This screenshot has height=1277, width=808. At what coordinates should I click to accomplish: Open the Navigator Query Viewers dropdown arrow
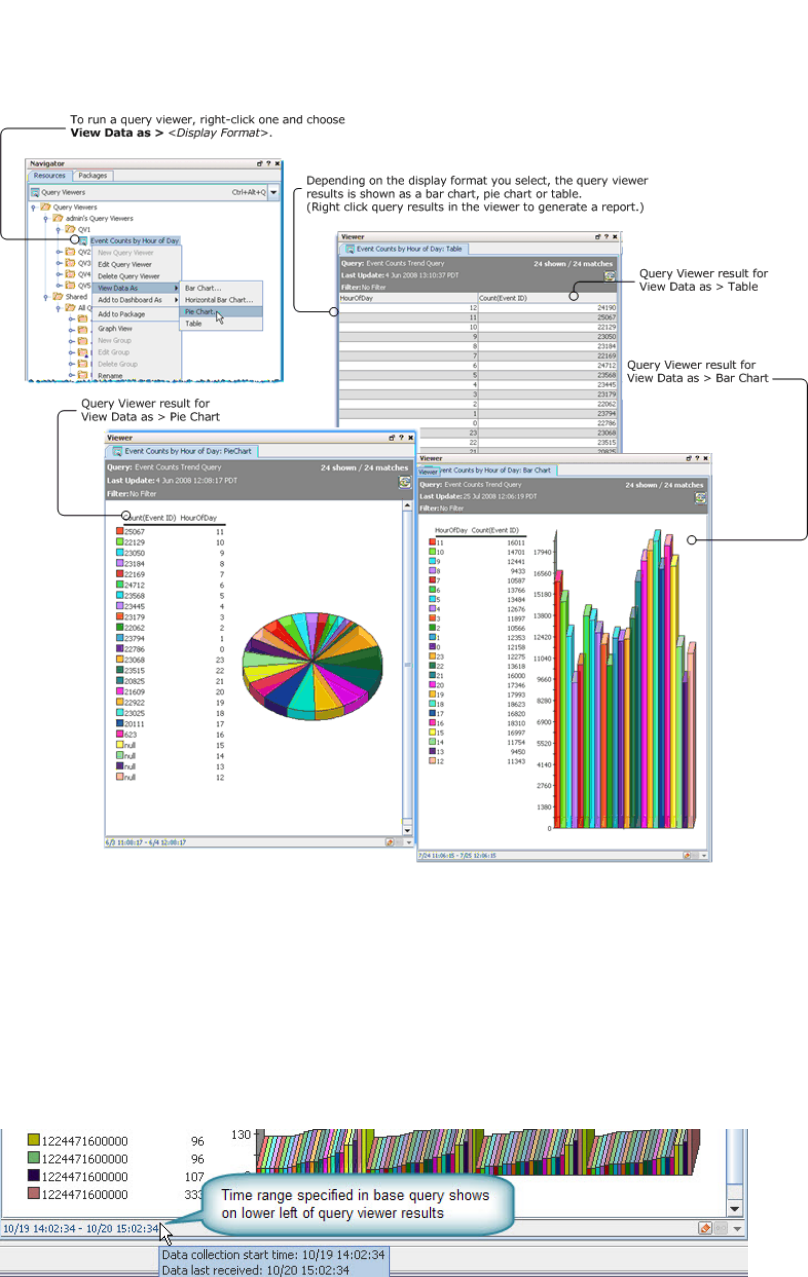tap(274, 191)
